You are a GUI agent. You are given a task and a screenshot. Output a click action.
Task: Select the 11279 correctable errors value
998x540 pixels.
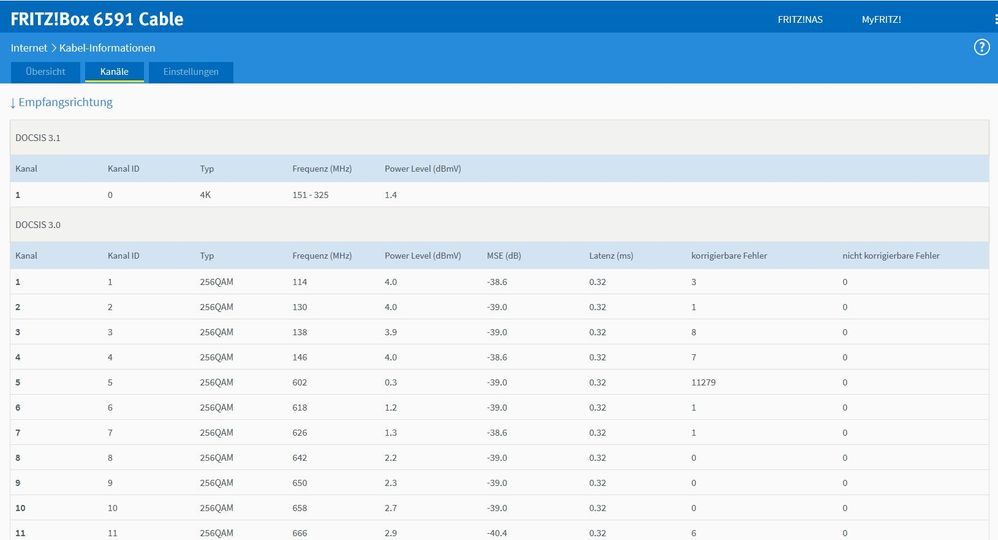point(704,382)
